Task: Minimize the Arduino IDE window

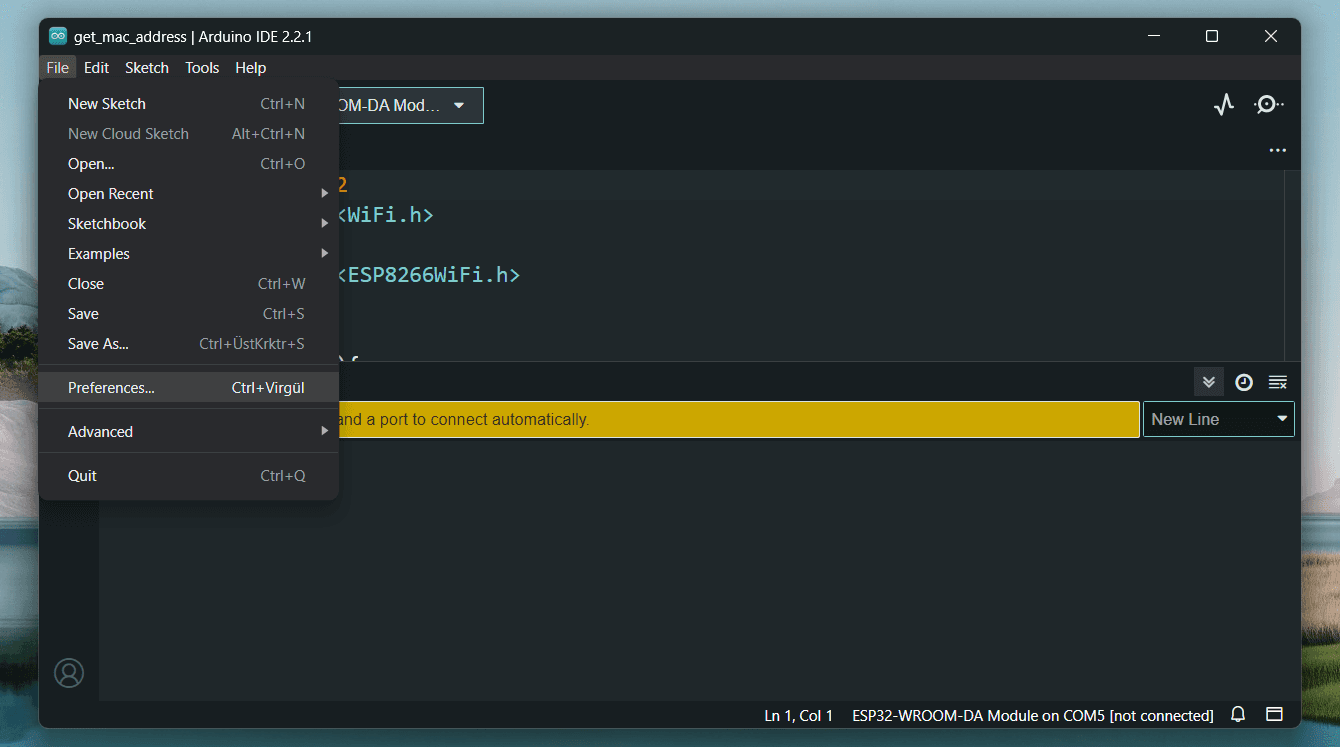Action: tap(1155, 36)
